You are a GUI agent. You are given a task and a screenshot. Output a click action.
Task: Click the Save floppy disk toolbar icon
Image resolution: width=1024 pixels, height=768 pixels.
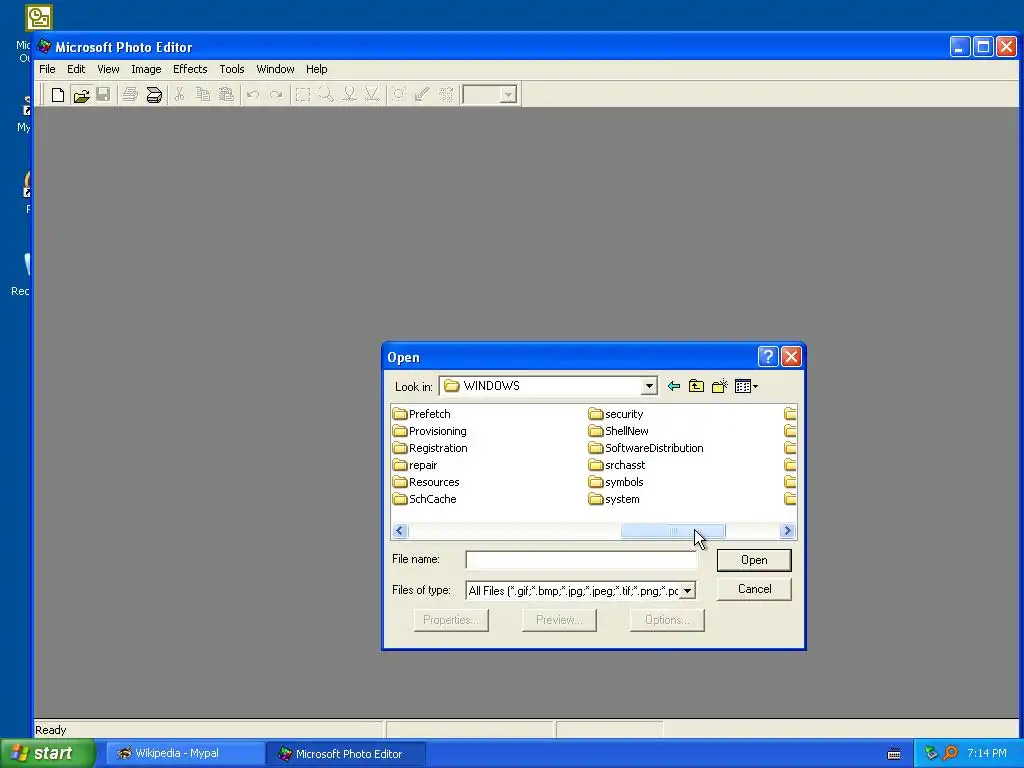[103, 95]
